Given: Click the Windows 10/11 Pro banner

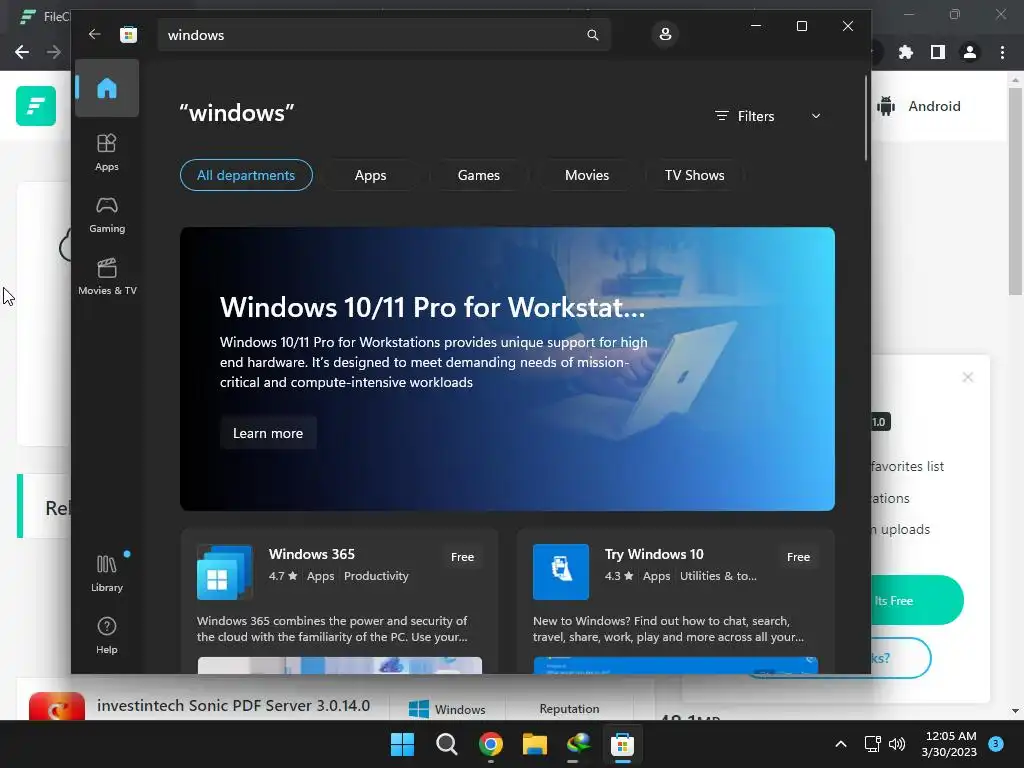Looking at the screenshot, I should tap(507, 369).
